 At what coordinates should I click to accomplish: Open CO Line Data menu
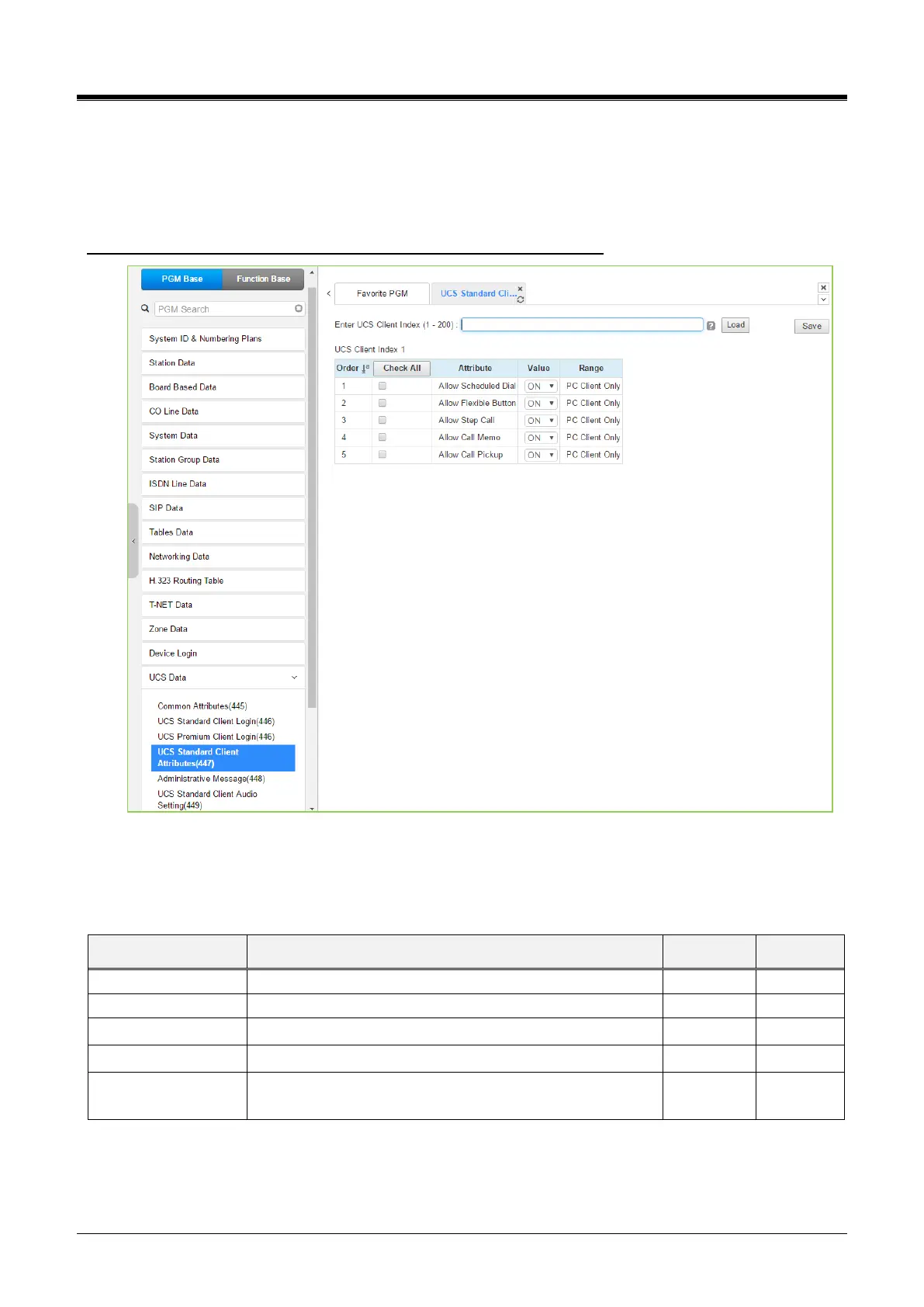223,411
